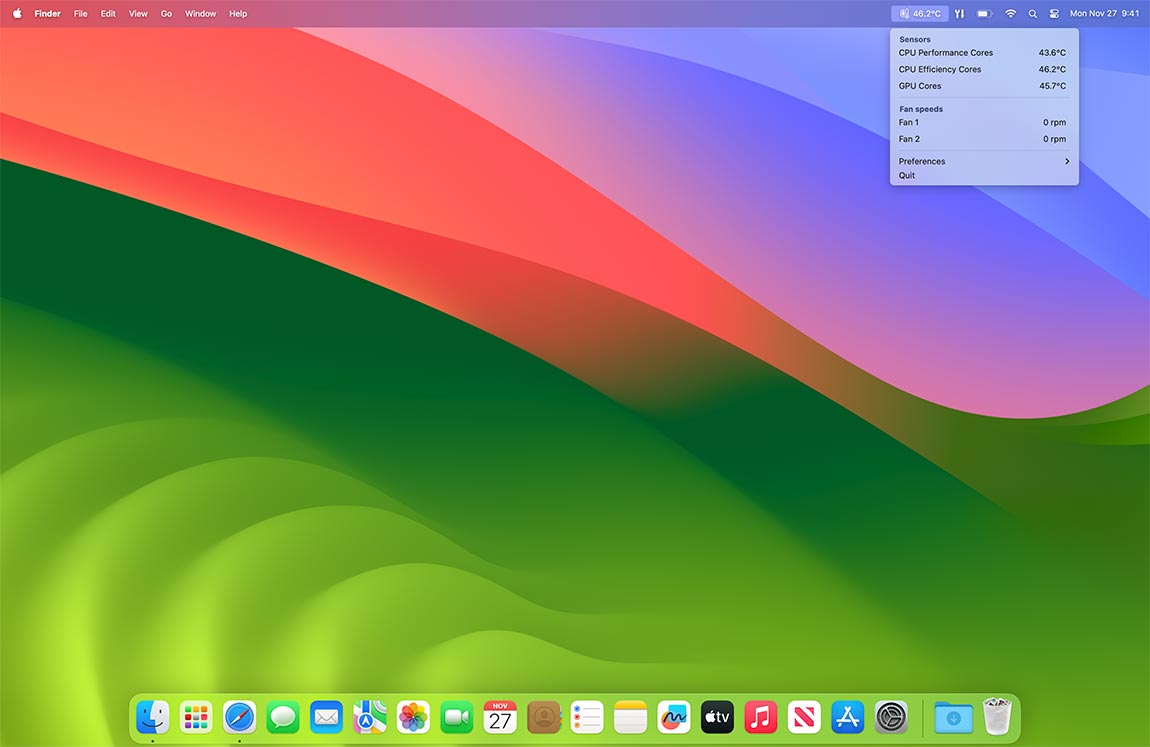The width and height of the screenshot is (1150, 747).
Task: Start FaceTime from the Dock
Action: [456, 717]
